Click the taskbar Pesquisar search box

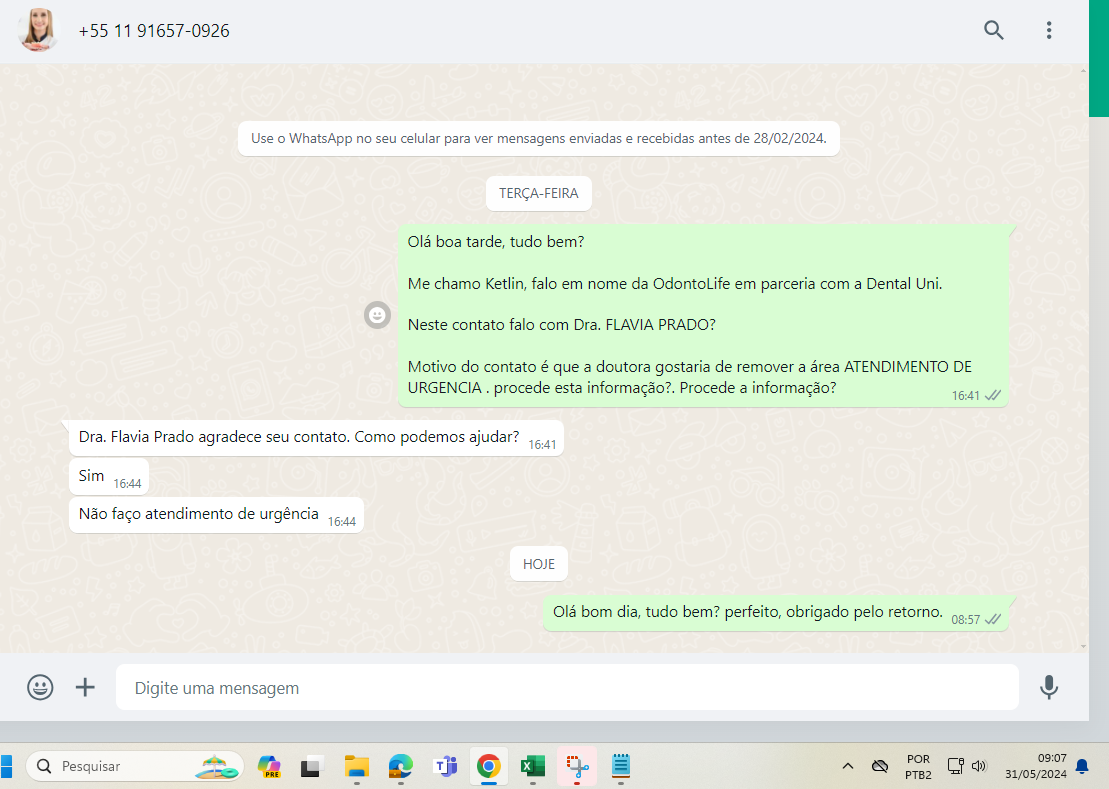coord(134,766)
